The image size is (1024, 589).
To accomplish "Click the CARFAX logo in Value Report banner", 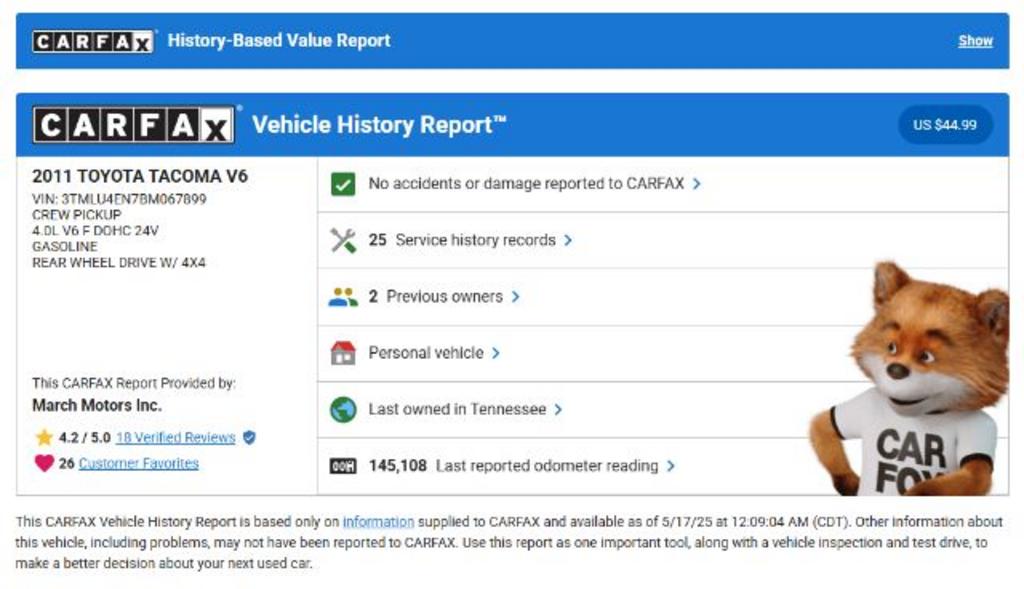I will click(93, 41).
